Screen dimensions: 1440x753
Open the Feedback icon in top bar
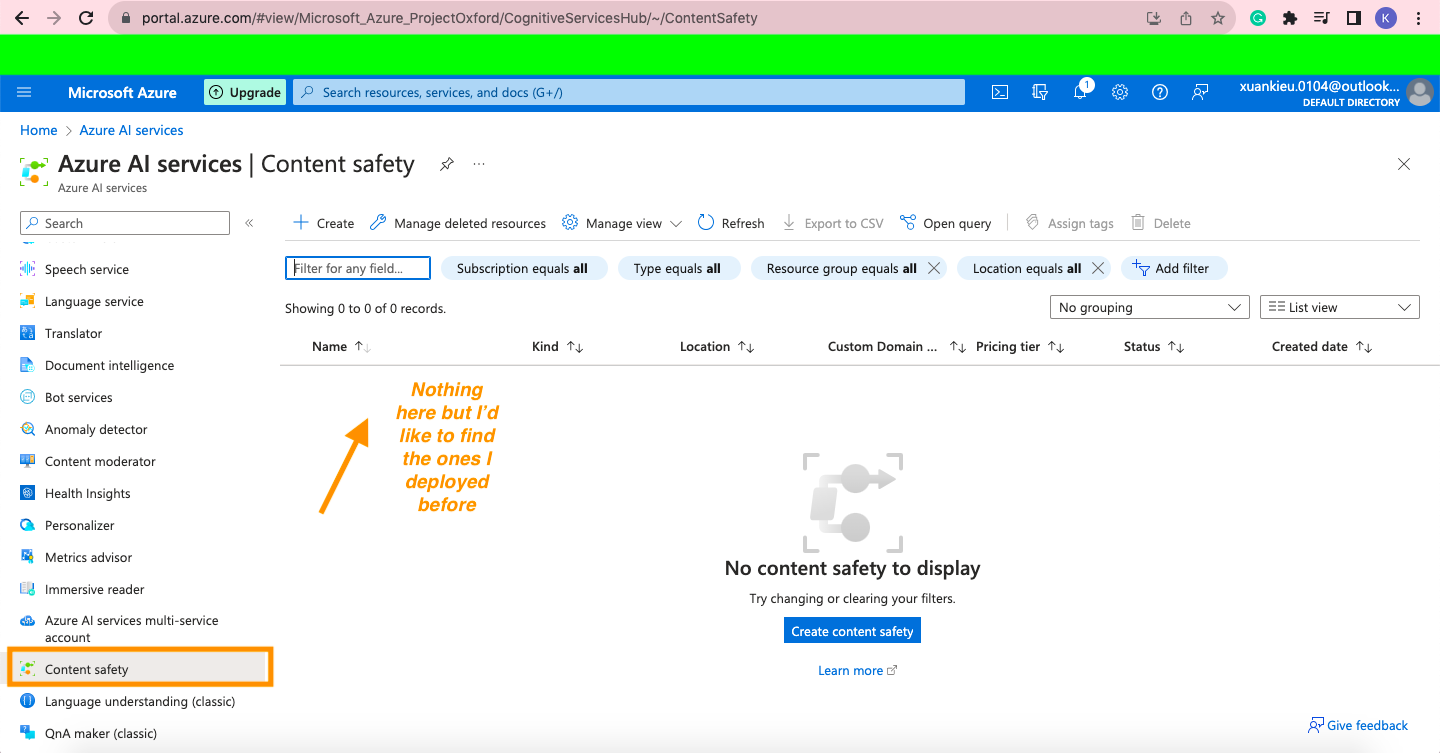(1200, 92)
